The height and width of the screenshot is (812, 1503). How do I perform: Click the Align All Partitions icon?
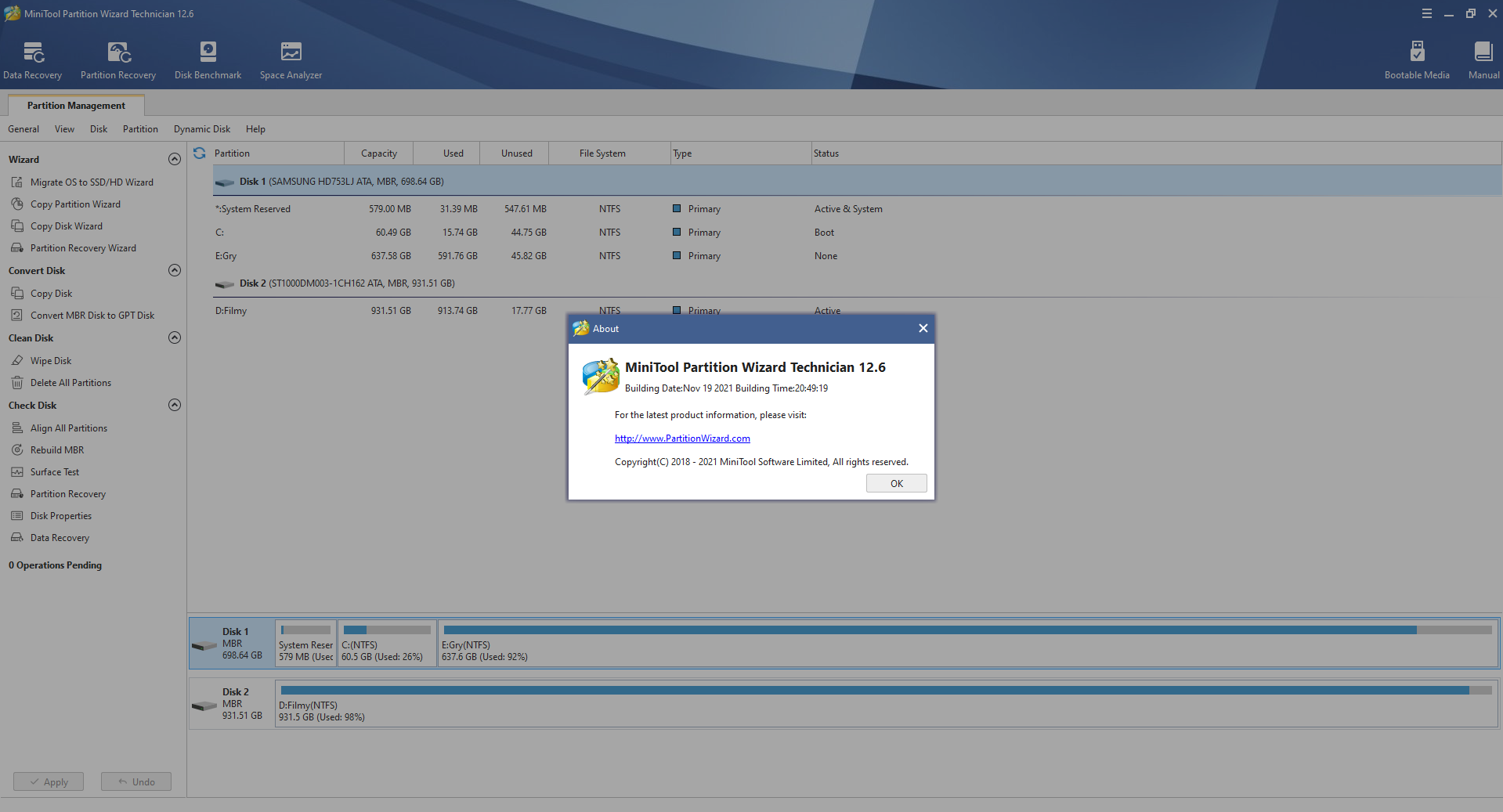pos(17,428)
